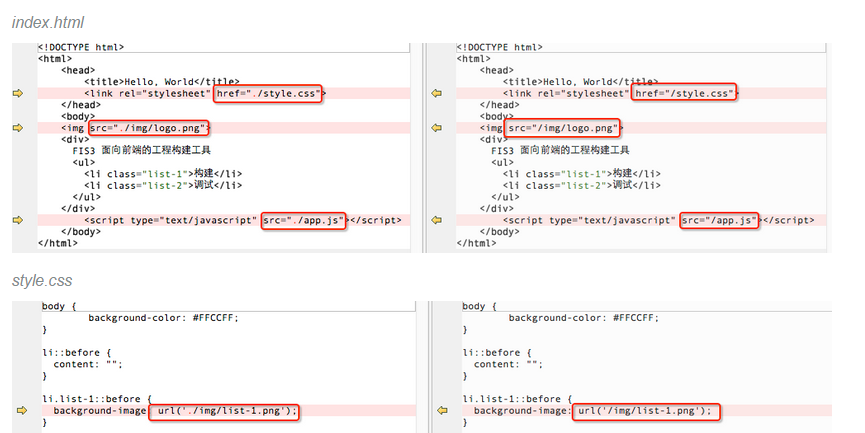Click 'li::before {' in the left style.css pane
Image resolution: width=865 pixels, height=433 pixels.
(77, 352)
